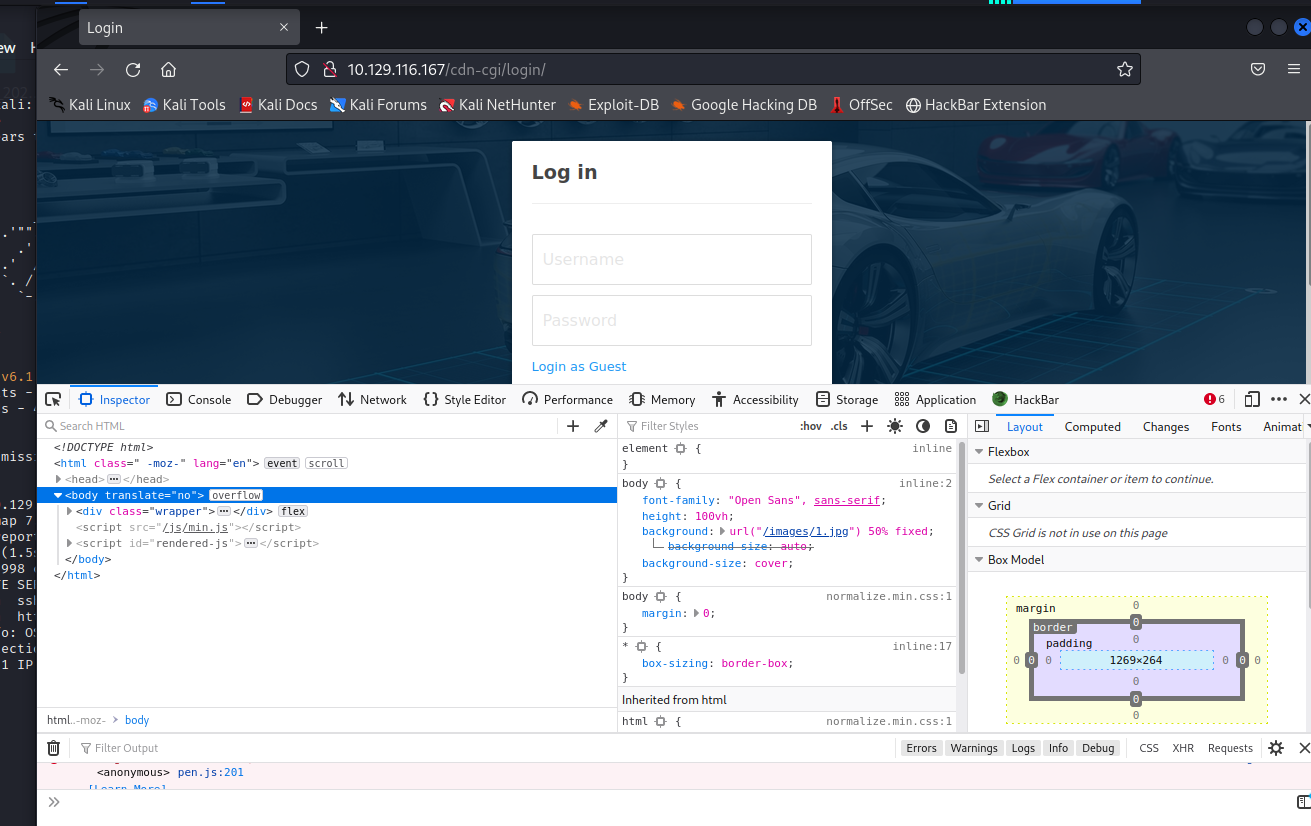Screen dimensions: 1311x826
Task: Click the trash icon to clear console output
Action: (54, 748)
